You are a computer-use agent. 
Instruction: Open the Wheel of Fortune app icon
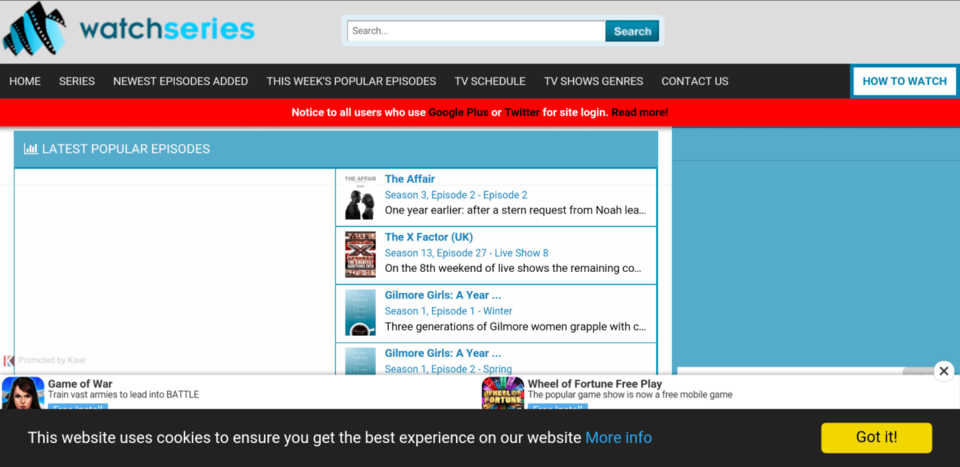[503, 393]
